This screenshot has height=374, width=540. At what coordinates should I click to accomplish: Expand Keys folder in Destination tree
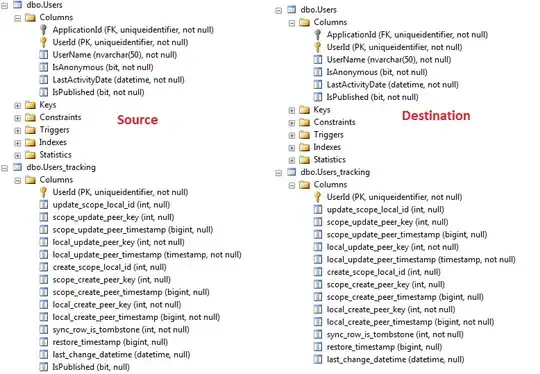[291, 111]
